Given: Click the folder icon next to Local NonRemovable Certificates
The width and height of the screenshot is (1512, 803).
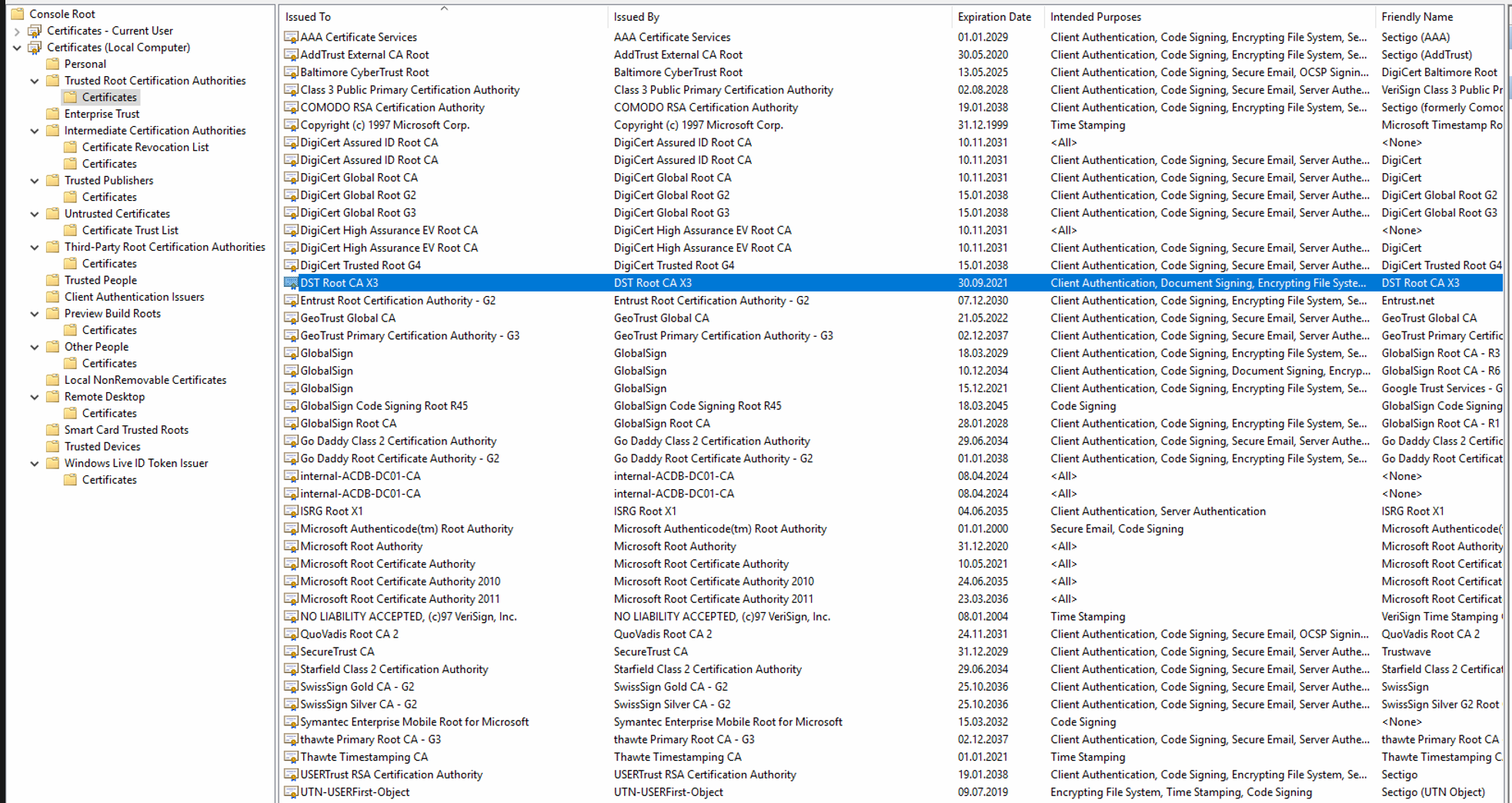Looking at the screenshot, I should point(53,380).
